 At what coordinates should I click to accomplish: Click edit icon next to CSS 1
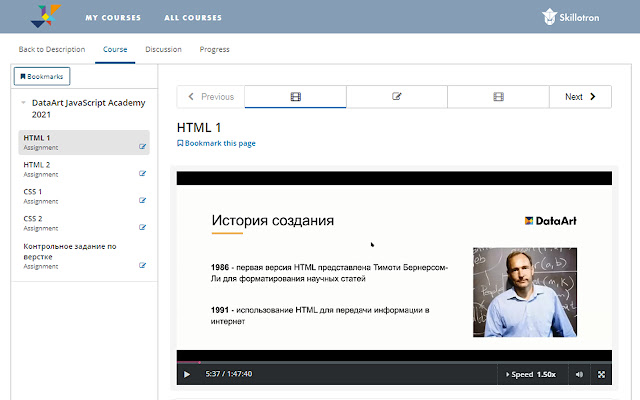(143, 200)
